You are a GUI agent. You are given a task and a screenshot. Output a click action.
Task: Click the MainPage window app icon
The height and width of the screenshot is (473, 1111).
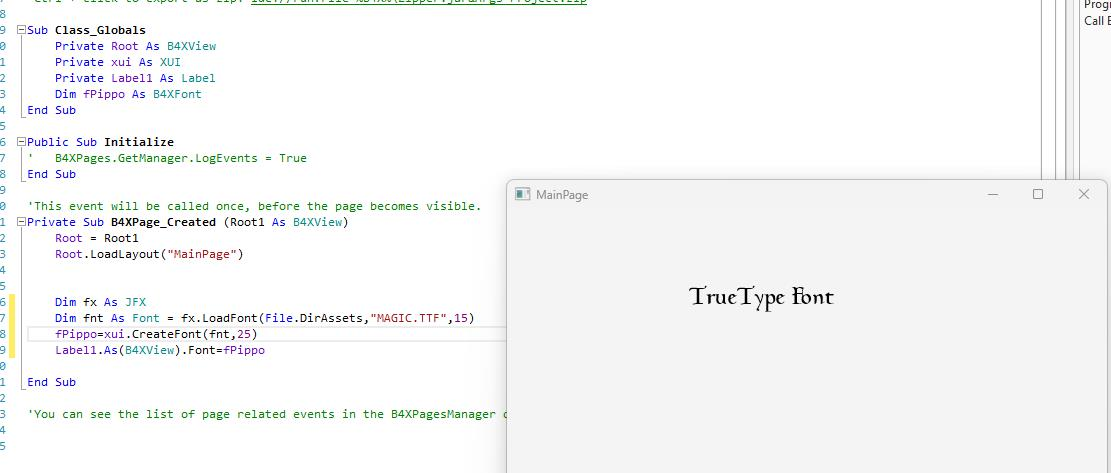[x=523, y=194]
